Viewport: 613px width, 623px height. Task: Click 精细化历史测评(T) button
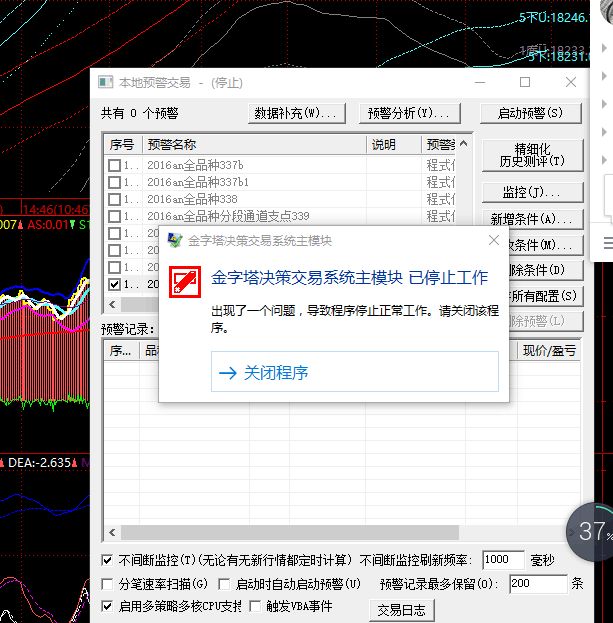pyautogui.click(x=531, y=154)
